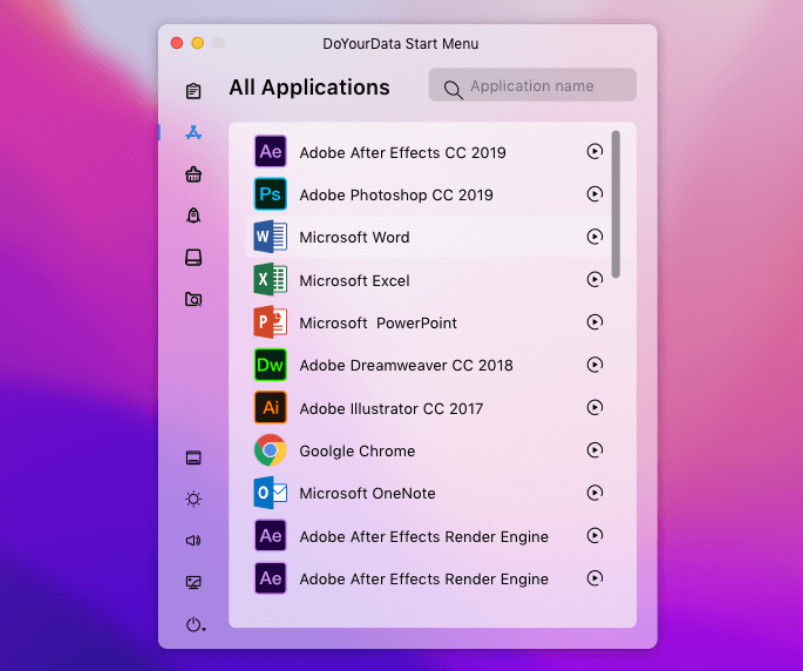Click the volume speaker sidebar icon
This screenshot has width=803, height=671.
pyautogui.click(x=193, y=540)
